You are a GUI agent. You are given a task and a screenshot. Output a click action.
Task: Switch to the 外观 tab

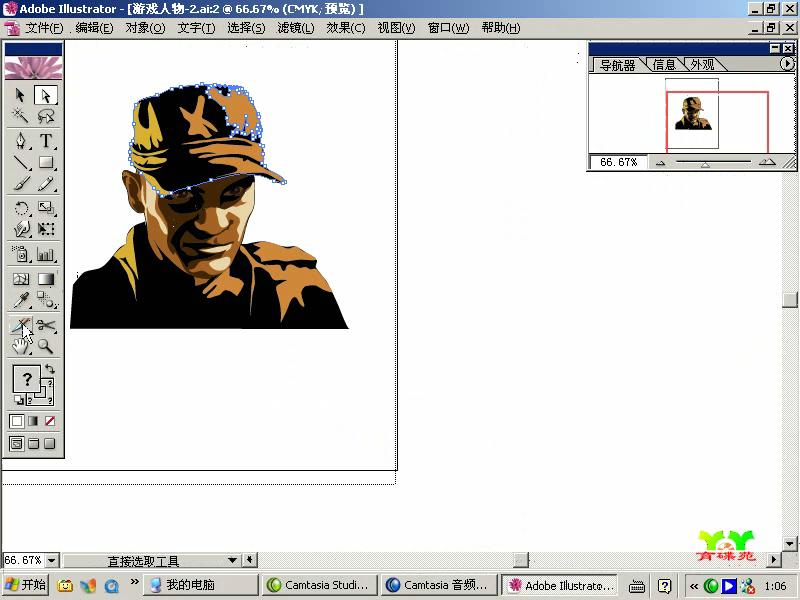(x=702, y=65)
